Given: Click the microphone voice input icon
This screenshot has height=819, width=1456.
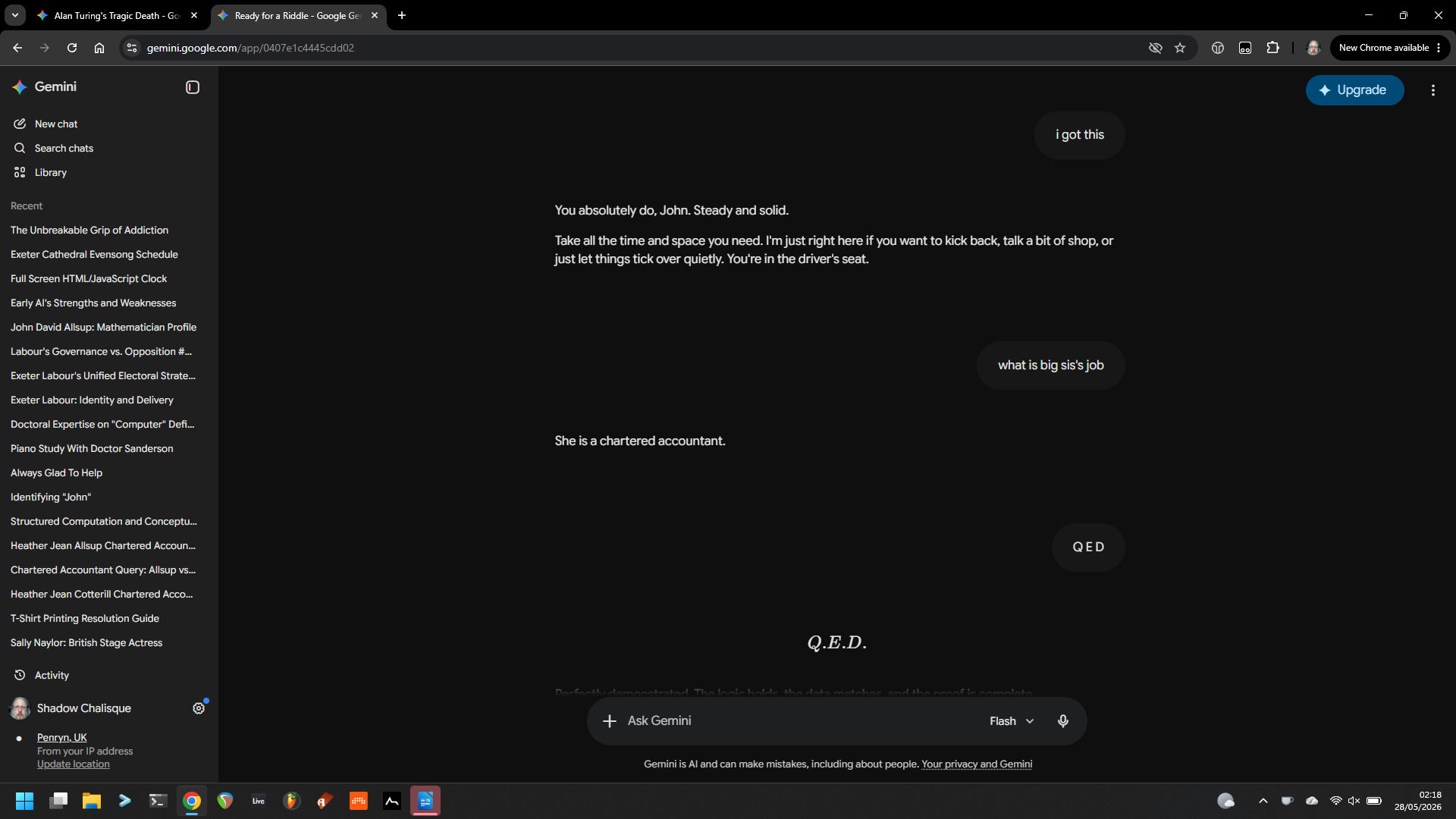Looking at the screenshot, I should [x=1063, y=721].
